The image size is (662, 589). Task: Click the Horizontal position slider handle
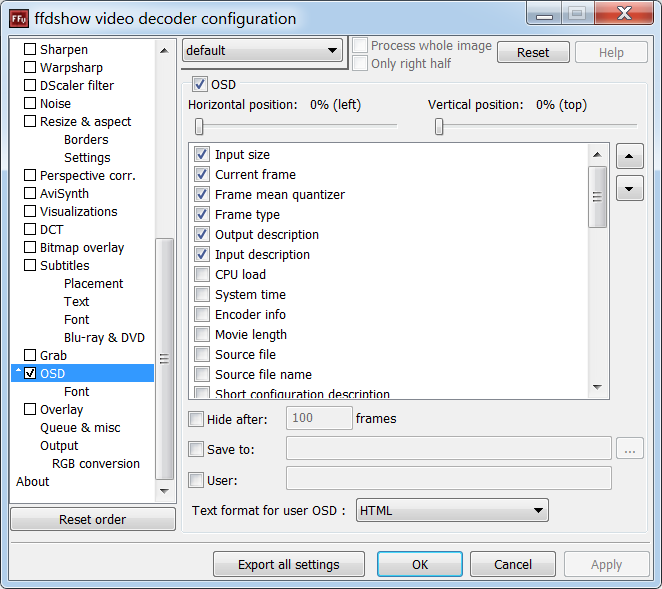point(199,126)
